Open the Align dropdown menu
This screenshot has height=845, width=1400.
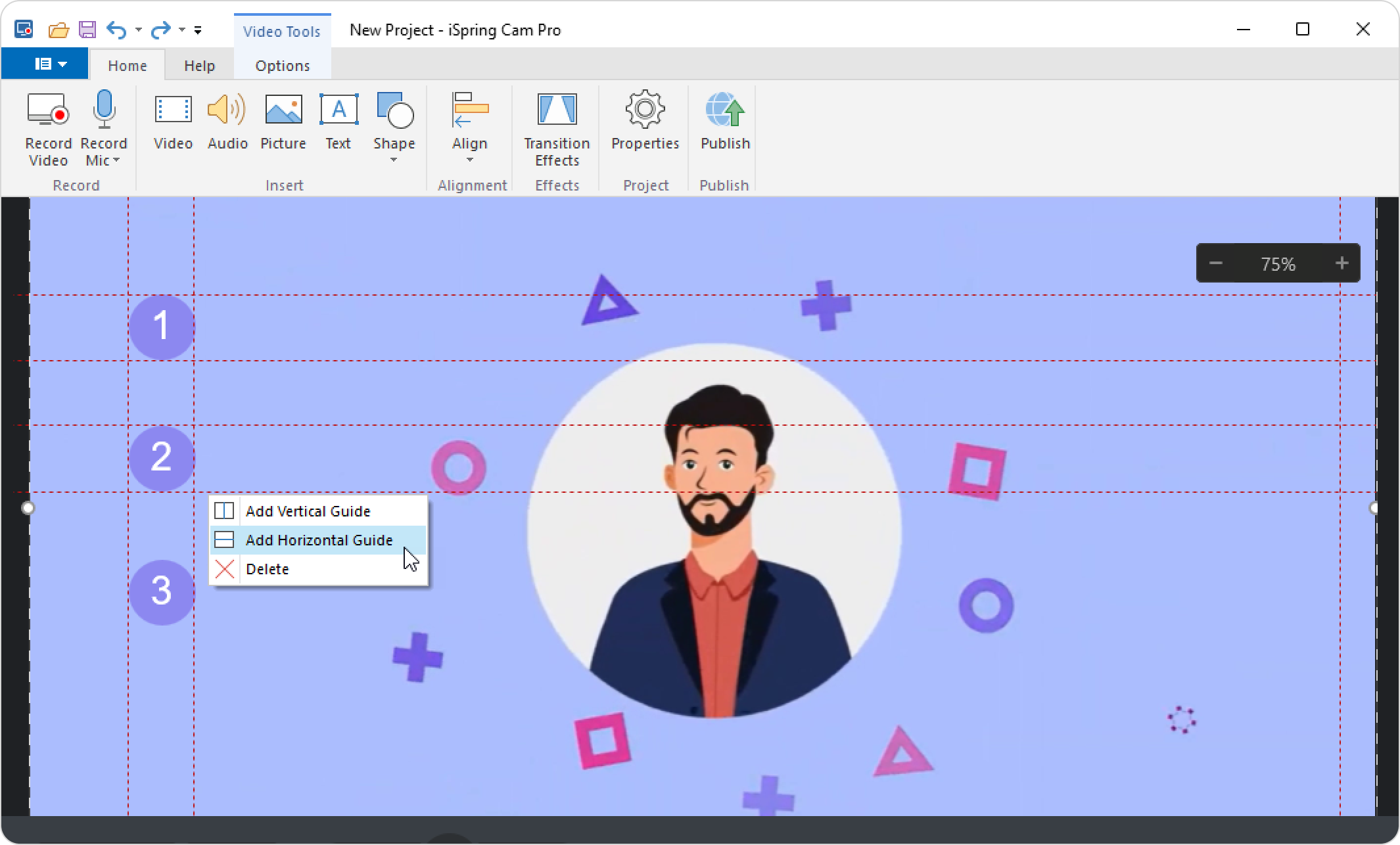469,160
